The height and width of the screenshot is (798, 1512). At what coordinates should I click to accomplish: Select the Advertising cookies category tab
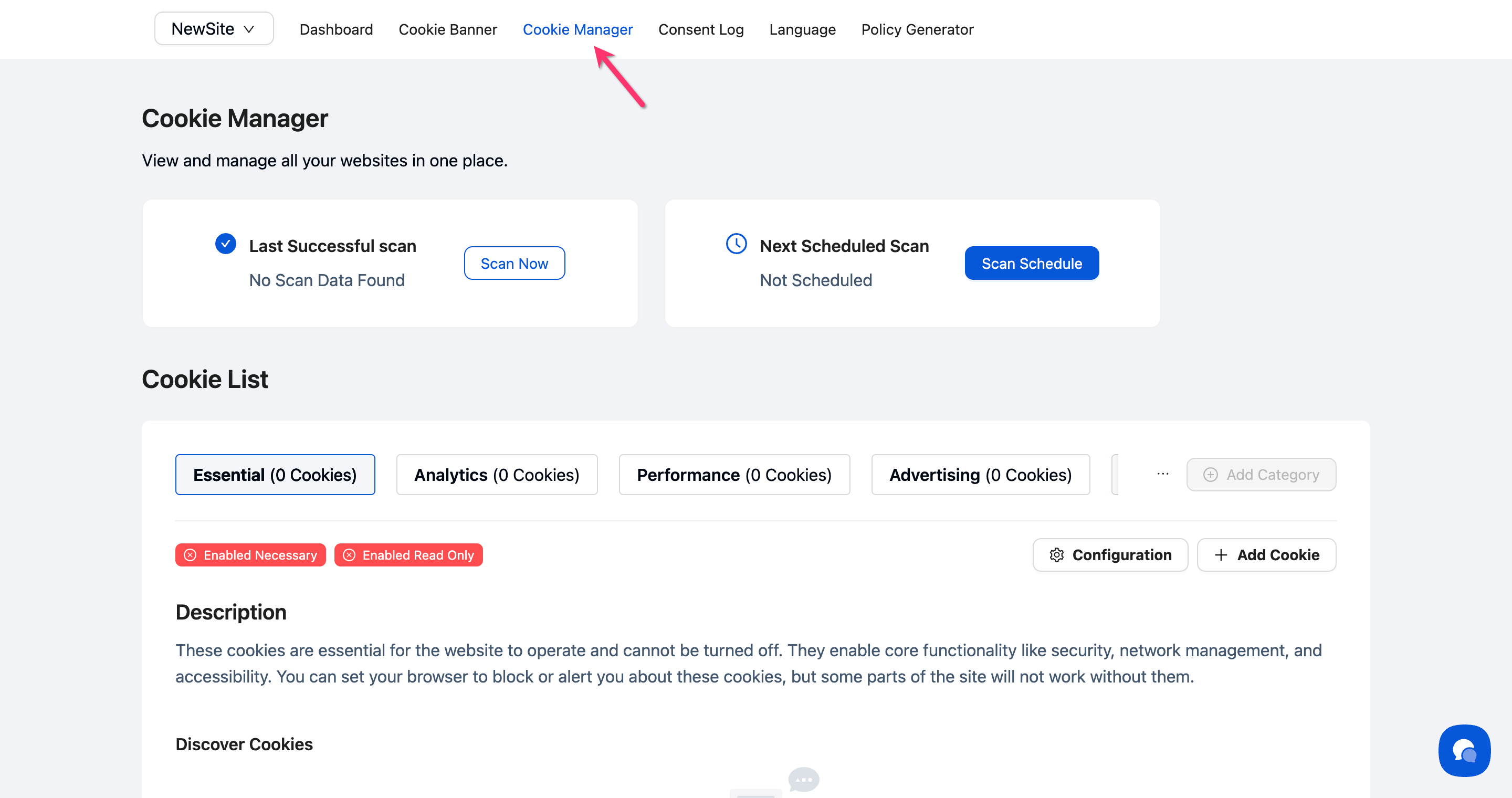pos(980,475)
